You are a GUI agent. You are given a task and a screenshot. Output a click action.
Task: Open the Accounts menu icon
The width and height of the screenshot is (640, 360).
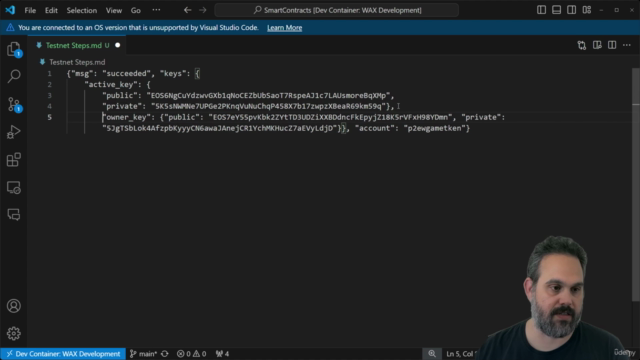(x=14, y=306)
